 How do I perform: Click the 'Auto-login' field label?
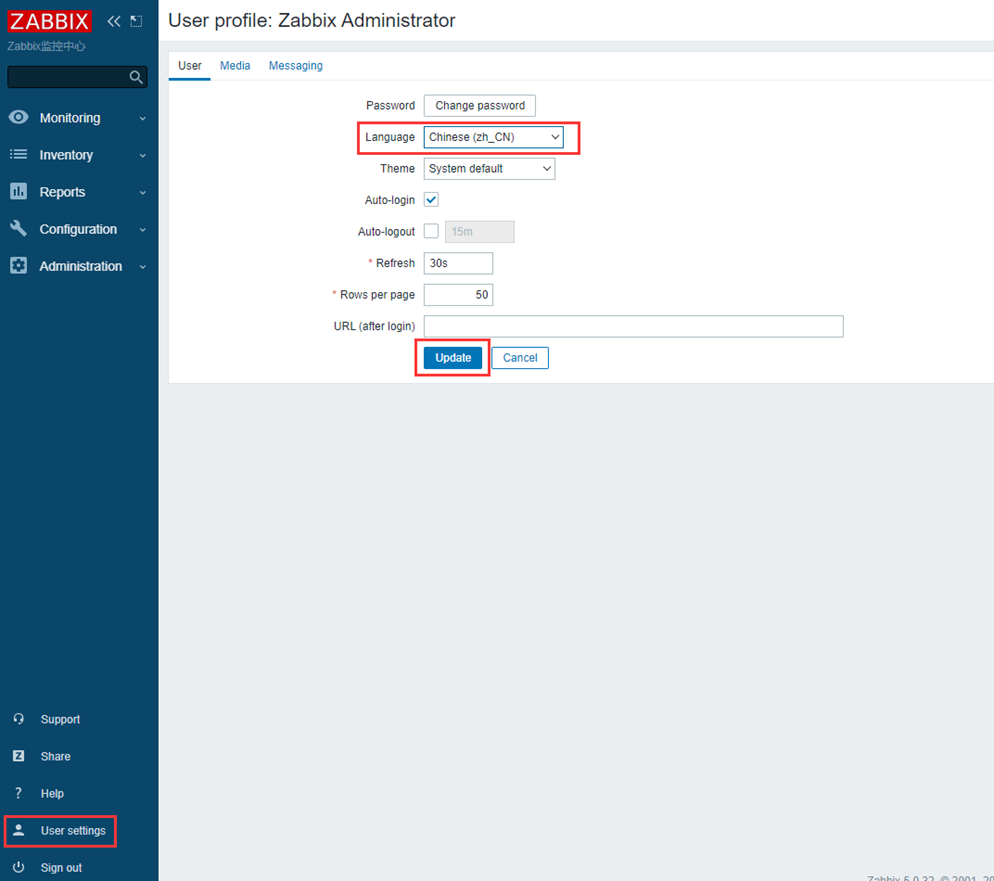390,200
